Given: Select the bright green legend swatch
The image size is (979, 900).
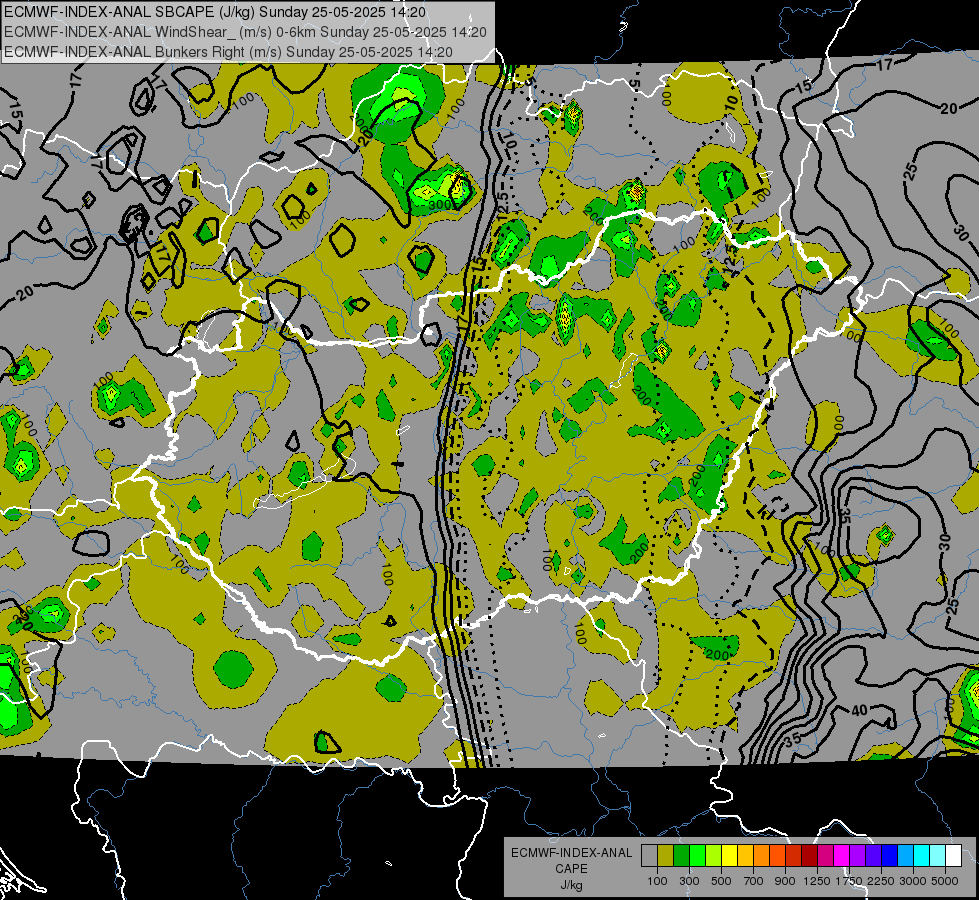Looking at the screenshot, I should tap(697, 855).
